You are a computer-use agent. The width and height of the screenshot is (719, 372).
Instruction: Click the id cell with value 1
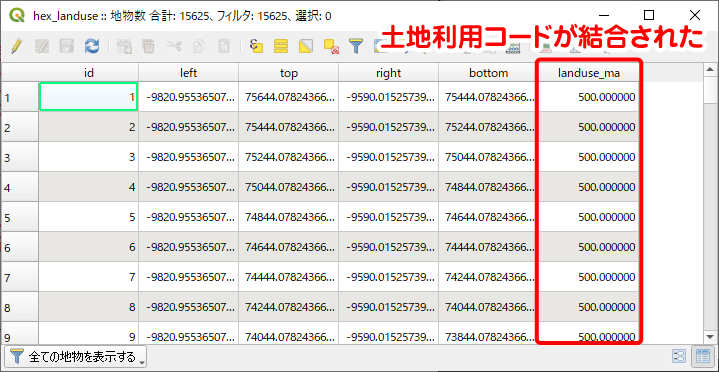pyautogui.click(x=88, y=97)
